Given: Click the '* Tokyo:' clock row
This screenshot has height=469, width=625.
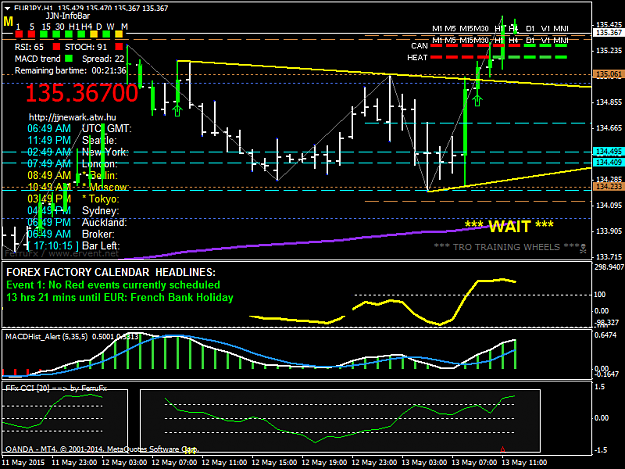Looking at the screenshot, I should [x=73, y=199].
